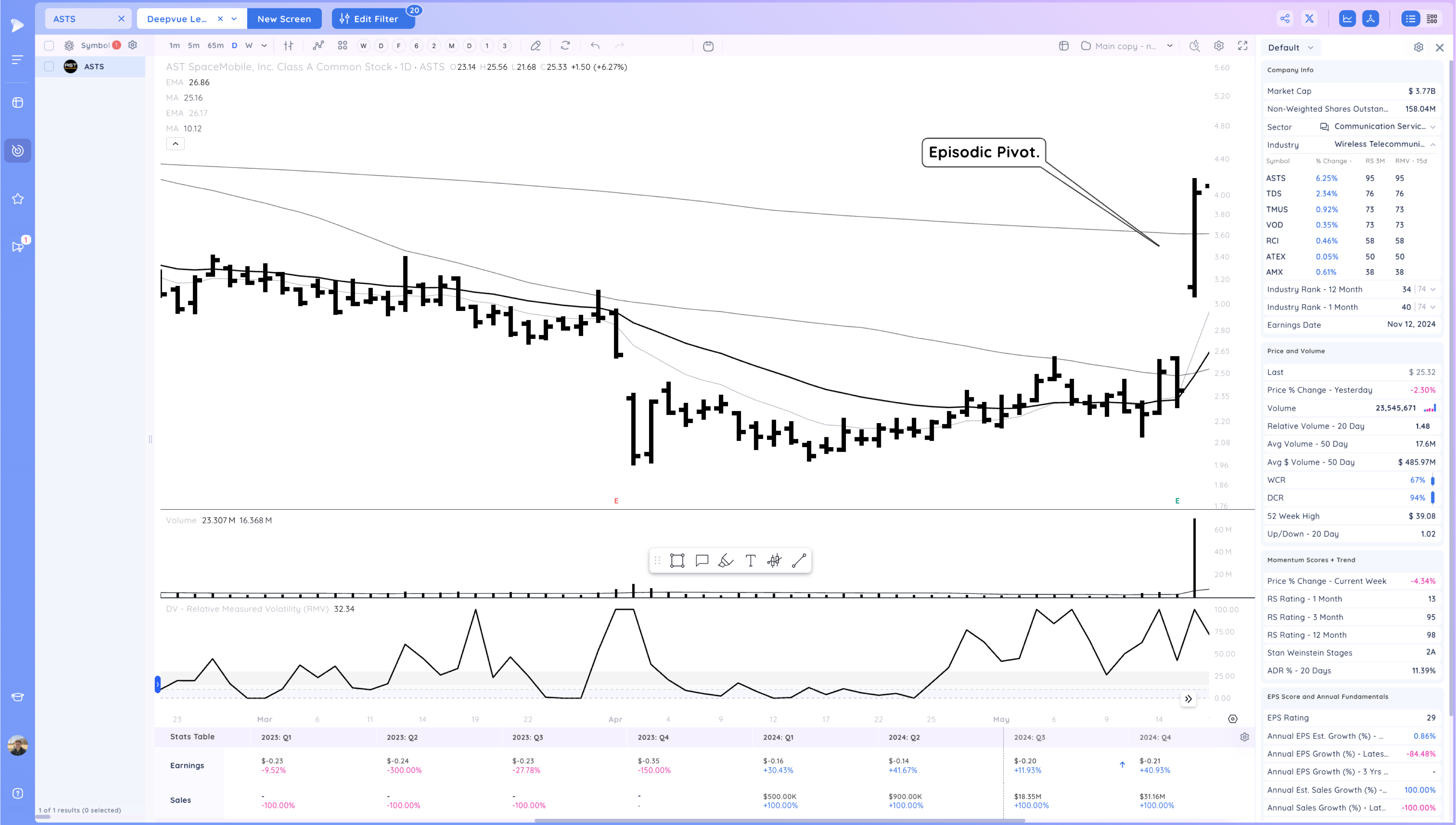Open the watchlist column settings gear
Image resolution: width=1456 pixels, height=825 pixels.
click(132, 46)
